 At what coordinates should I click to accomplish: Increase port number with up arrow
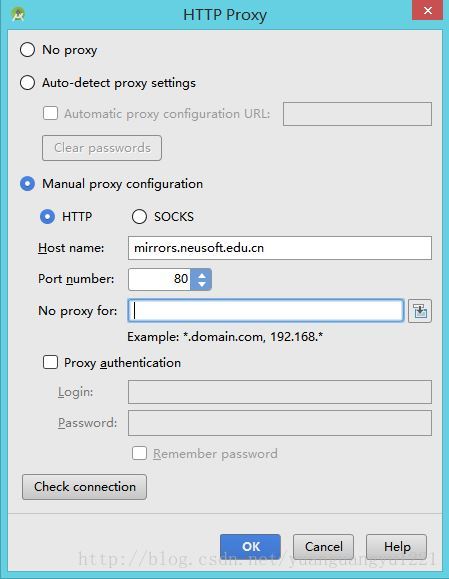tap(201, 274)
